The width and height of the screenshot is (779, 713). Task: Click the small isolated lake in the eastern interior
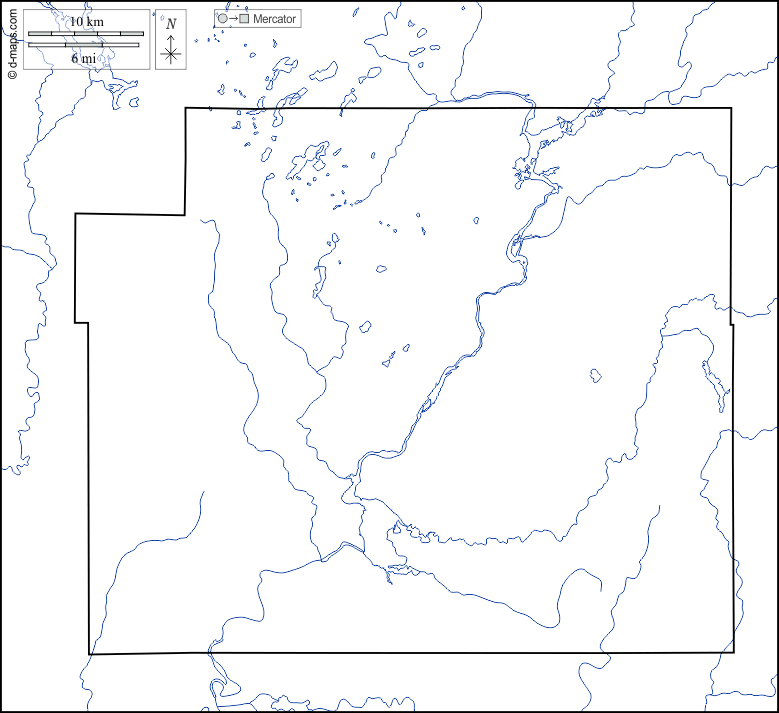(x=595, y=376)
